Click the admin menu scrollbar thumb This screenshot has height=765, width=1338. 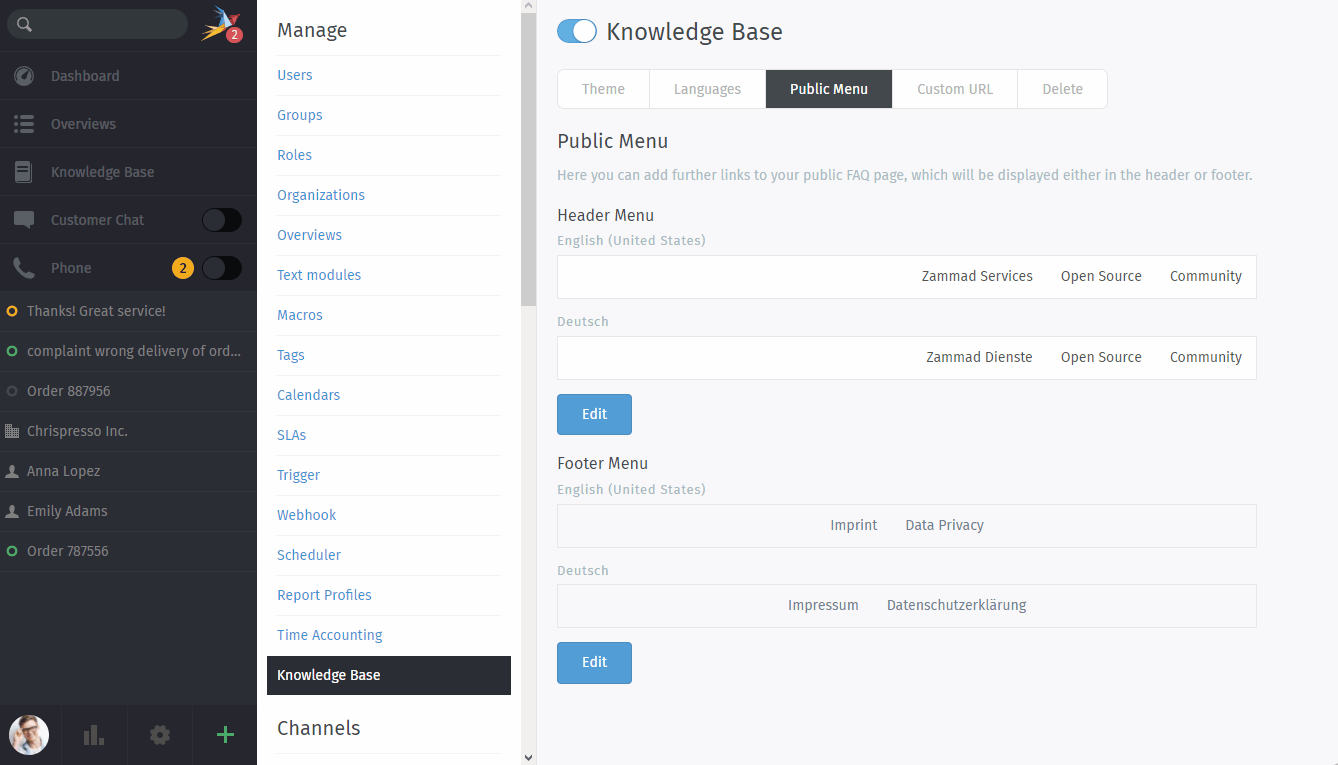(x=529, y=160)
